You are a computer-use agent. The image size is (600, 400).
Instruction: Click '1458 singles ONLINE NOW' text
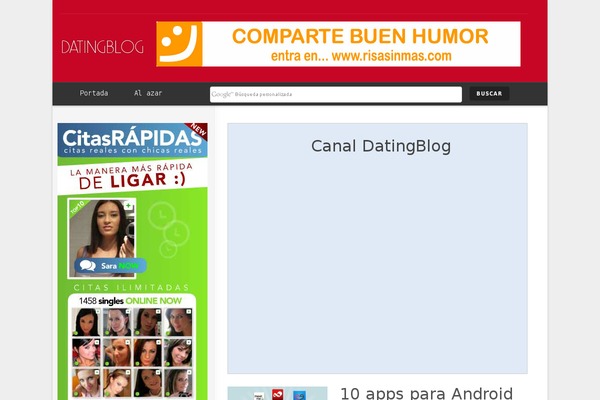click(130, 301)
